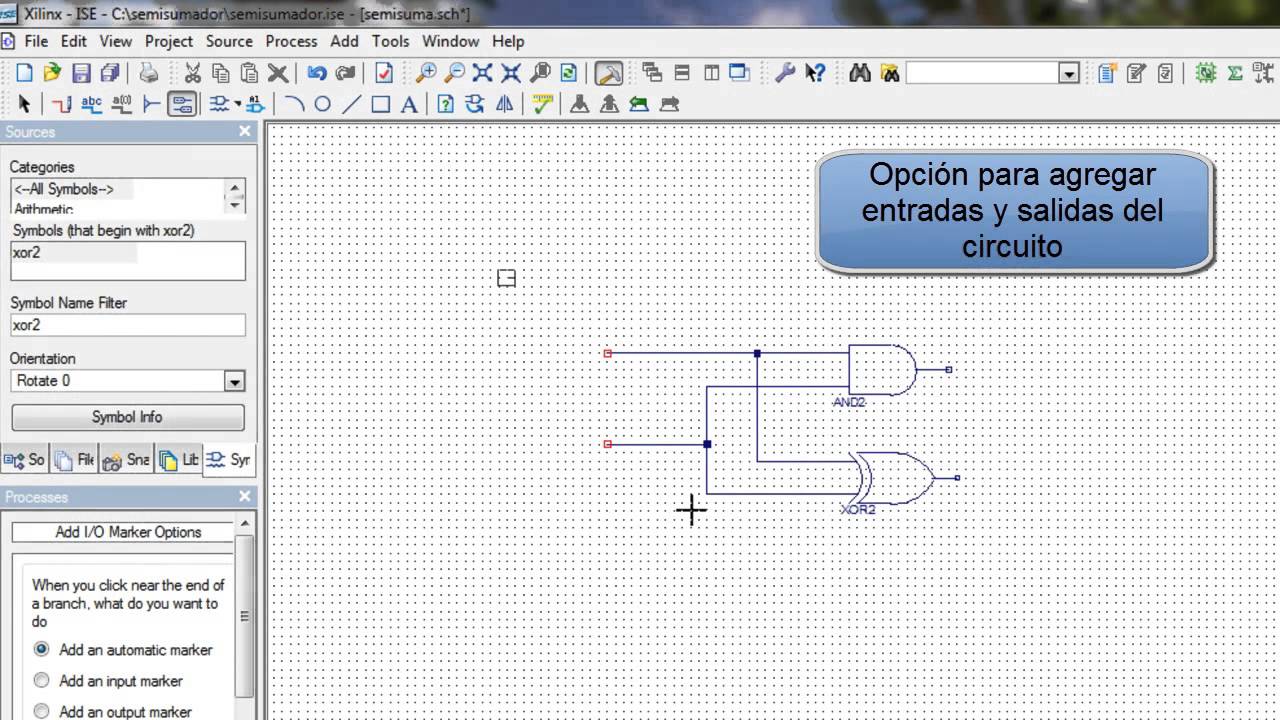Select the circle drawing tool

(x=322, y=104)
